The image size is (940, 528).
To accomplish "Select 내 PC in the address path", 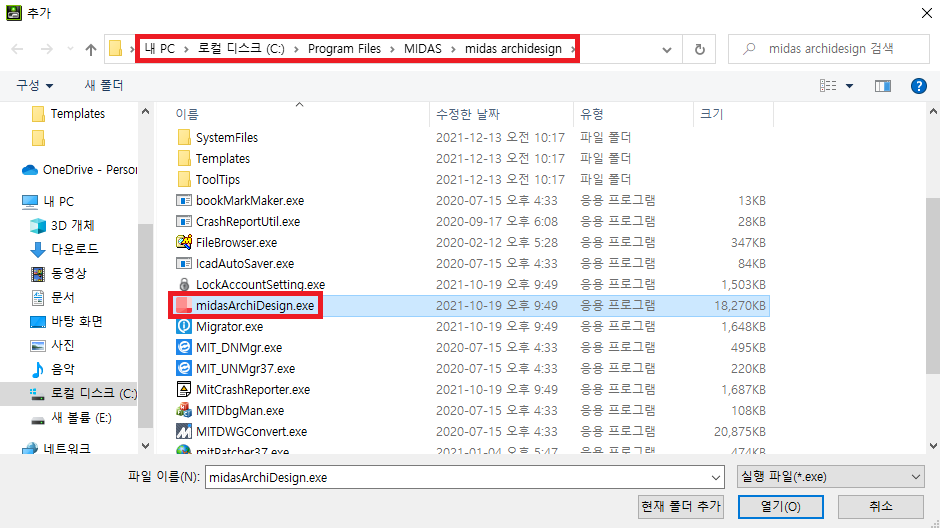I will point(159,49).
